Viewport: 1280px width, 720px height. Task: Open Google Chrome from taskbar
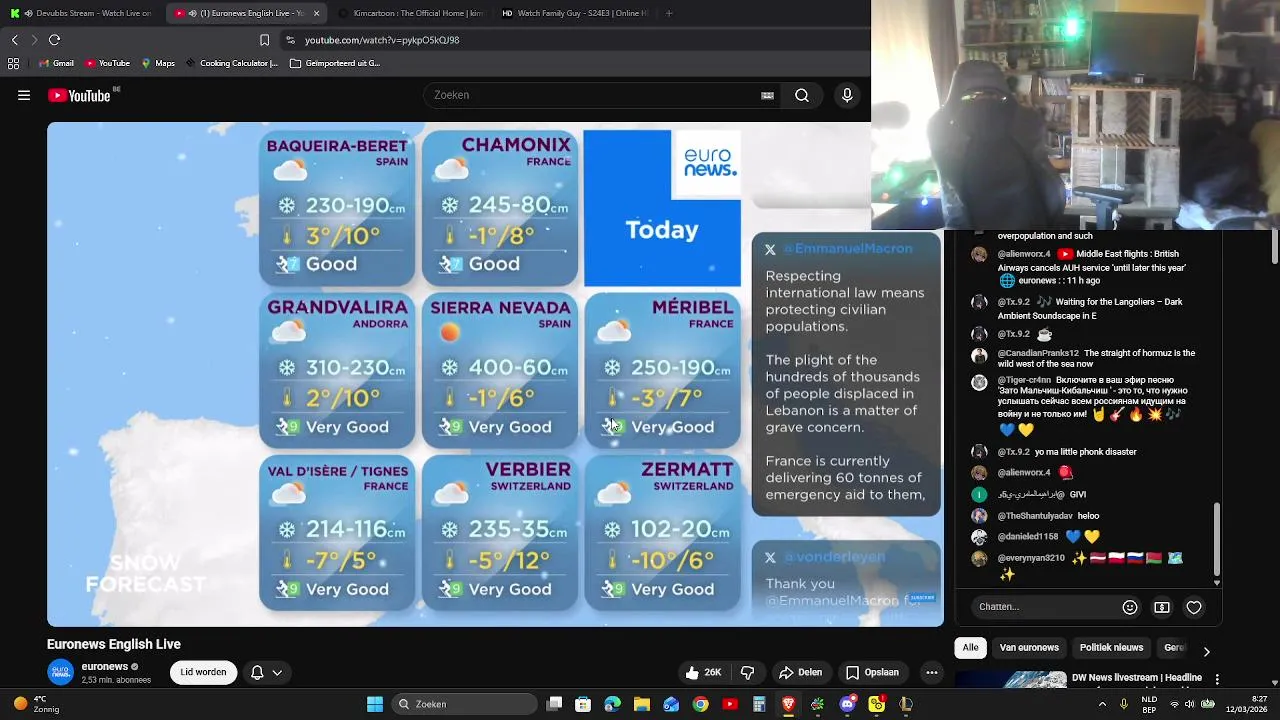click(701, 704)
